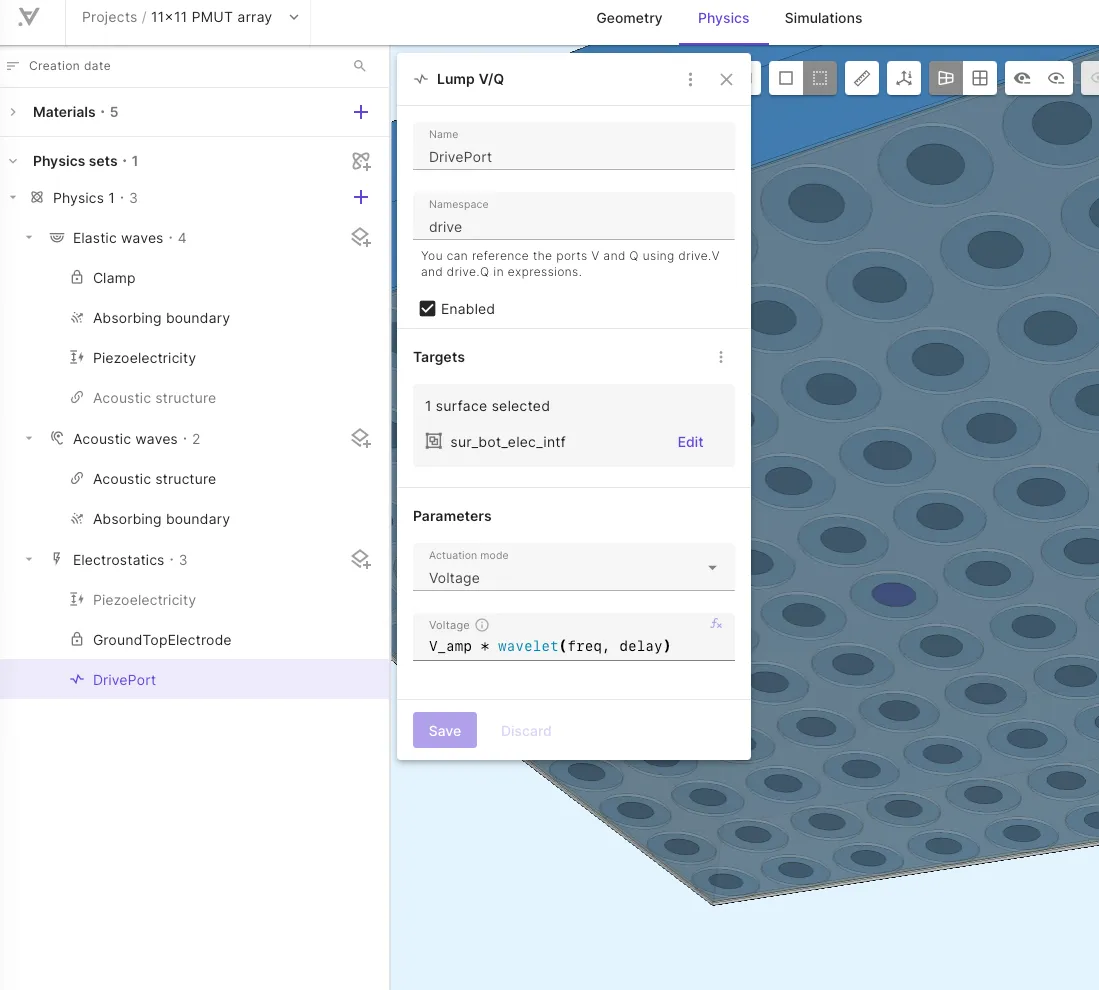Image resolution: width=1099 pixels, height=990 pixels.
Task: Expand the Materials section
Action: (x=13, y=112)
